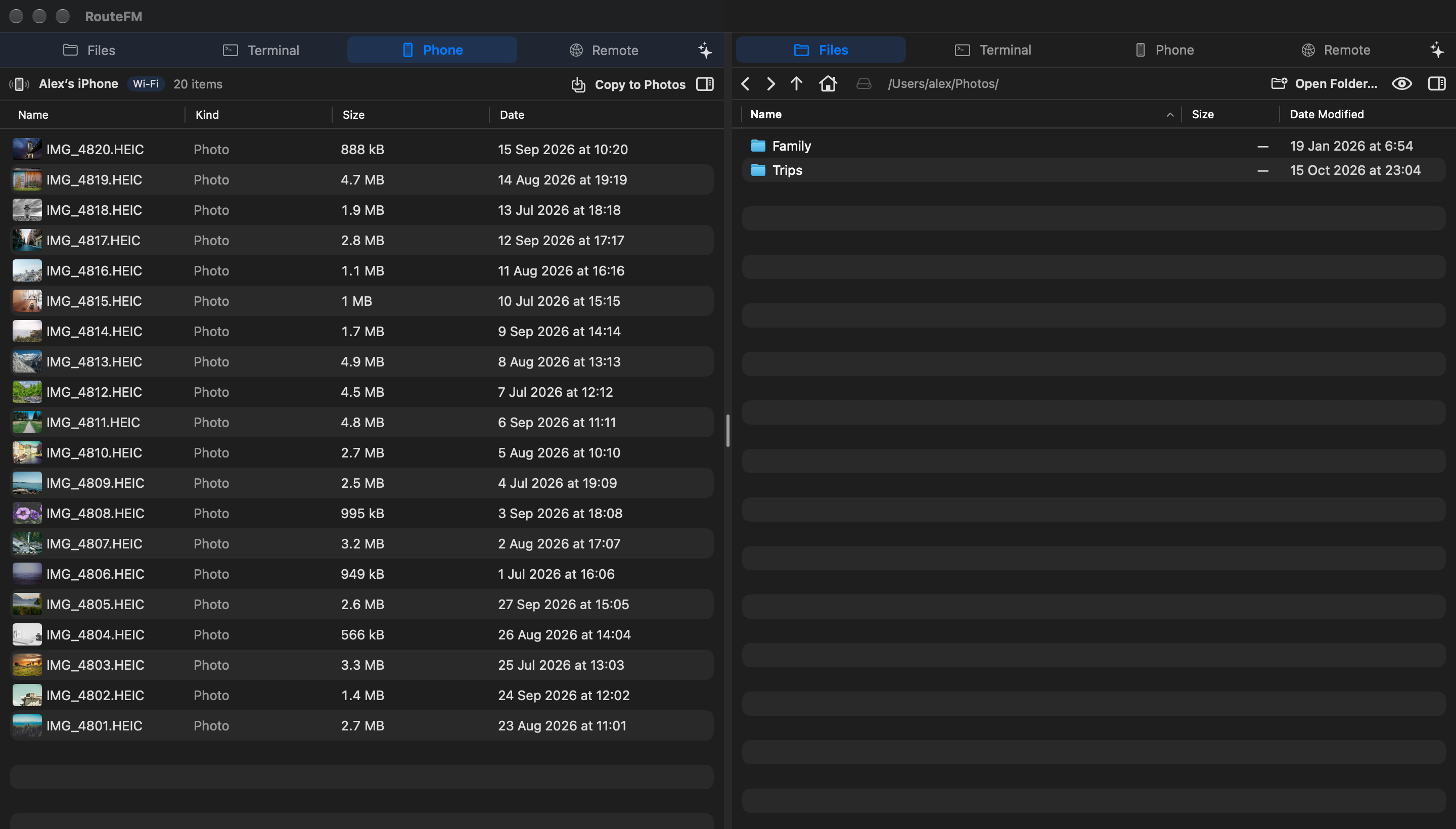Sort right pane by Name column

961,114
